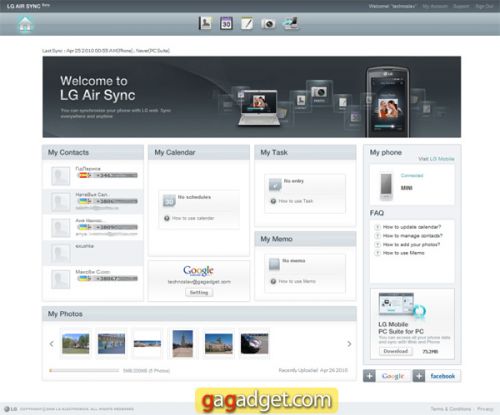Open How to use Memo link in My Memo
This screenshot has height=415, width=500.
(297, 281)
